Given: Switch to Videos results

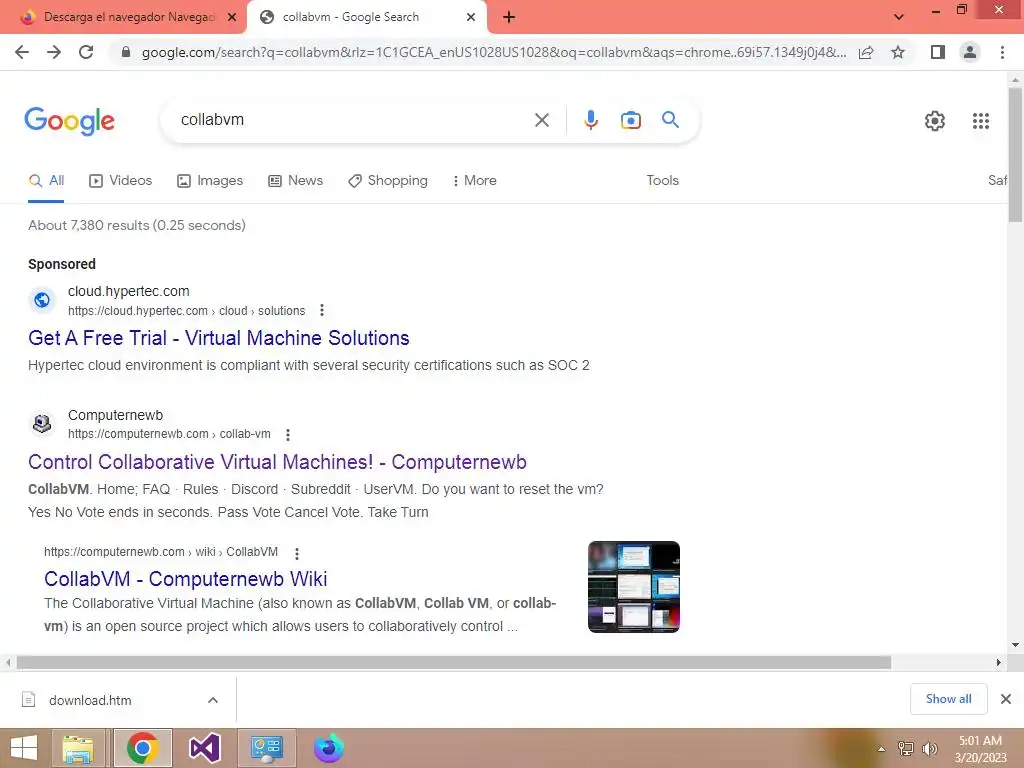Looking at the screenshot, I should point(121,181).
